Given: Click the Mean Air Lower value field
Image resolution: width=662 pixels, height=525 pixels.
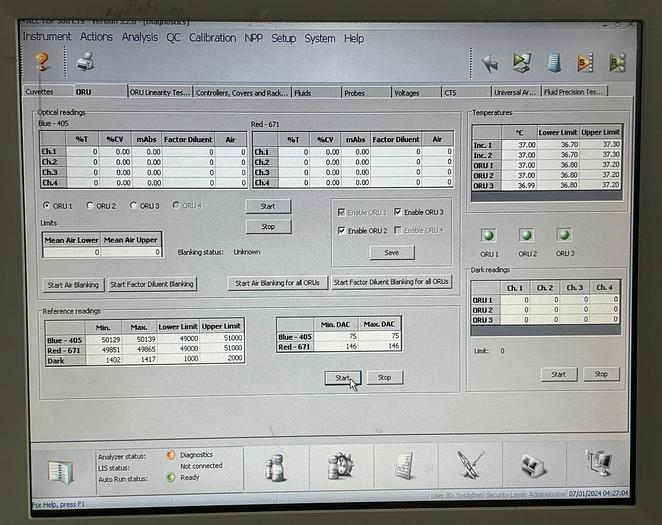Looking at the screenshot, I should tap(72, 252).
